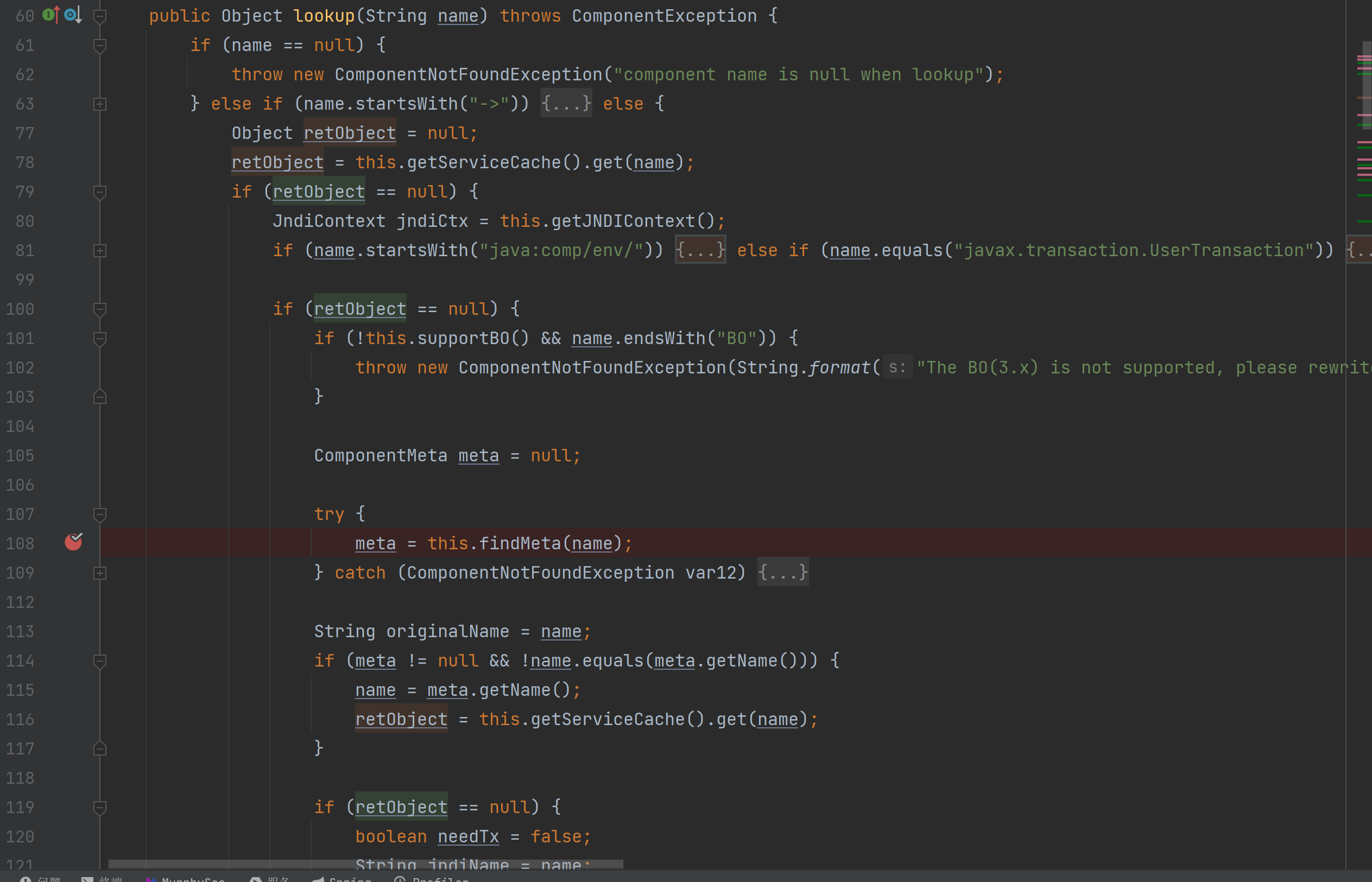1372x882 pixels.
Task: Click the {...} placeholder after catch clause
Action: click(782, 572)
